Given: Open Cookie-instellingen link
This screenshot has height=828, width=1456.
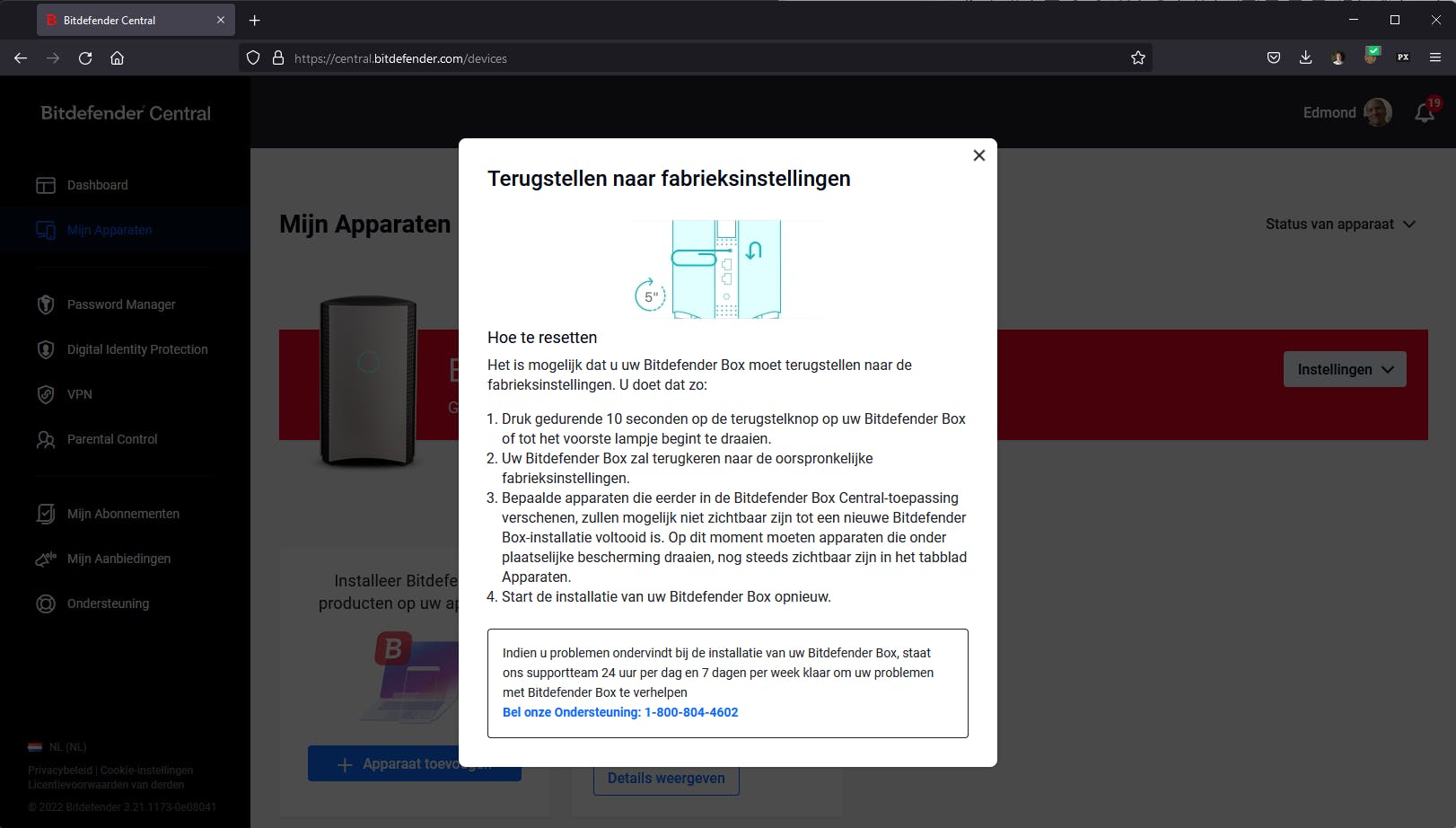Looking at the screenshot, I should coord(146,771).
